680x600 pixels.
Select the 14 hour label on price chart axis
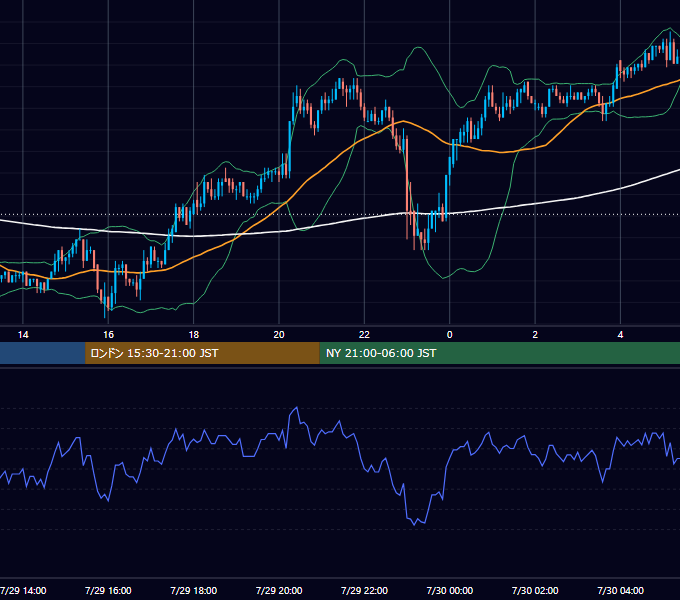coord(23,334)
